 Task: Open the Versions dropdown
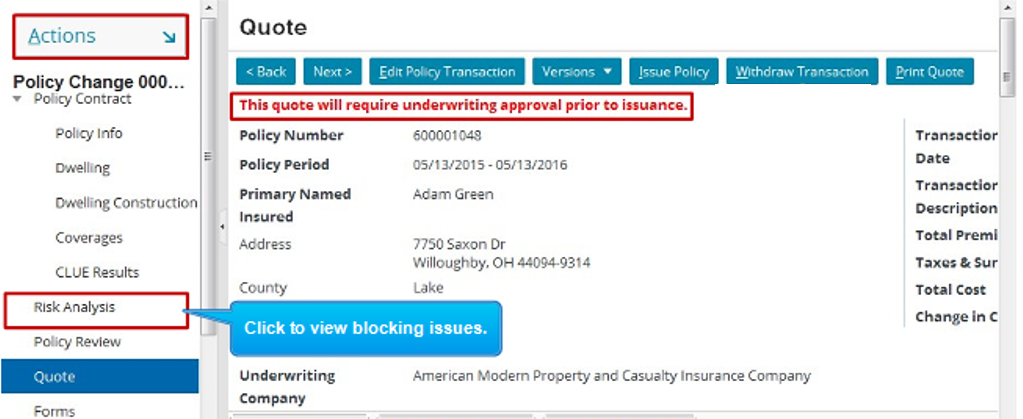coord(577,71)
